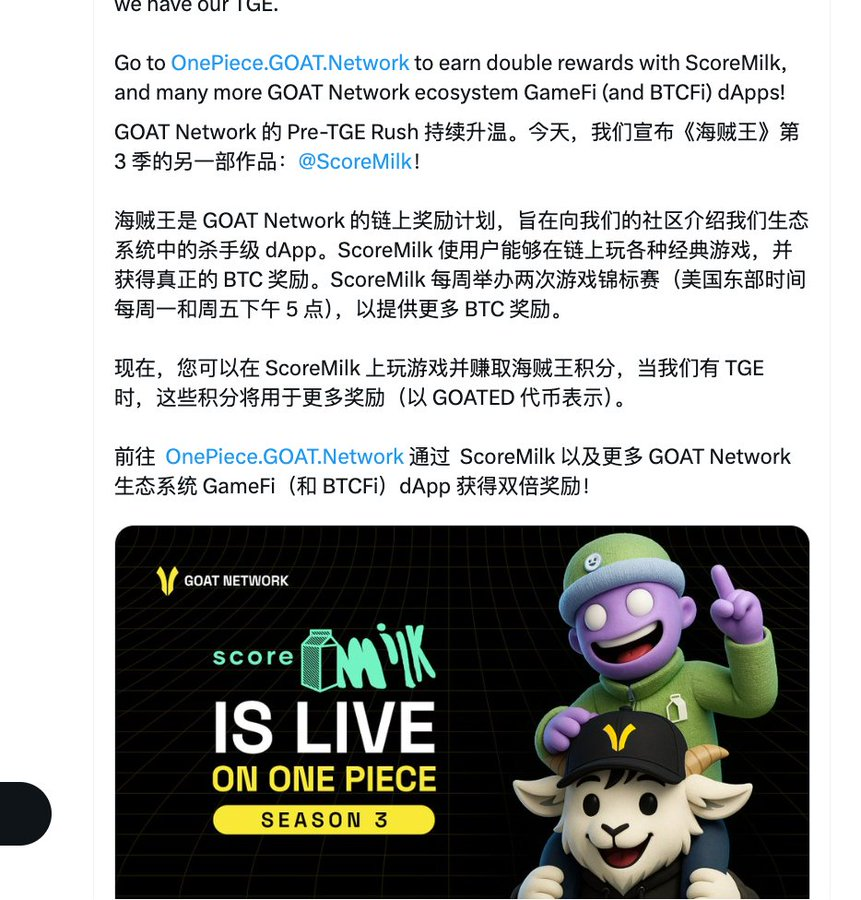Click the white "IS LIVE" headline
This screenshot has height=900, width=861.
[325, 727]
